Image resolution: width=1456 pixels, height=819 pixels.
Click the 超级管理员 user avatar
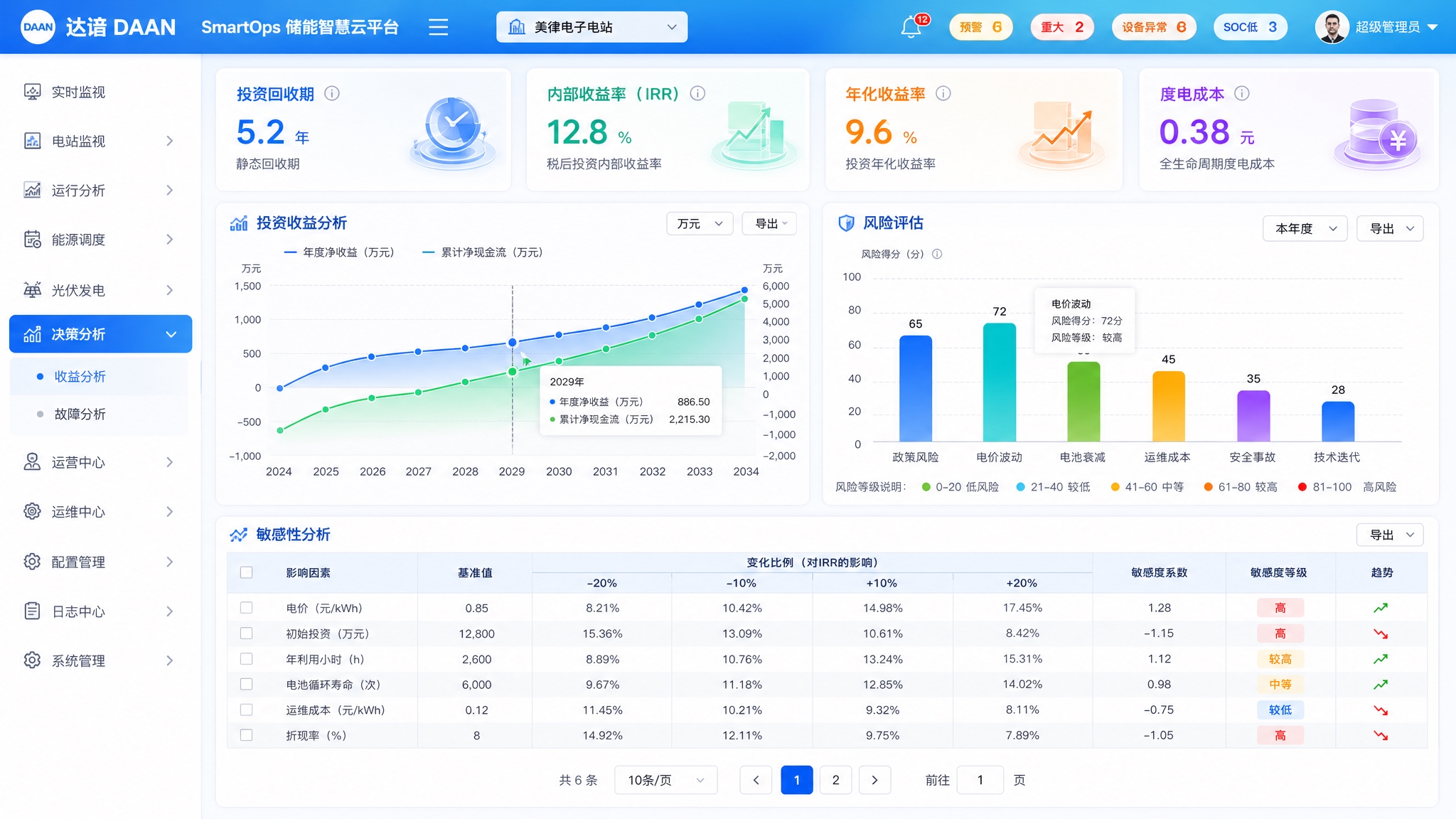(1332, 27)
